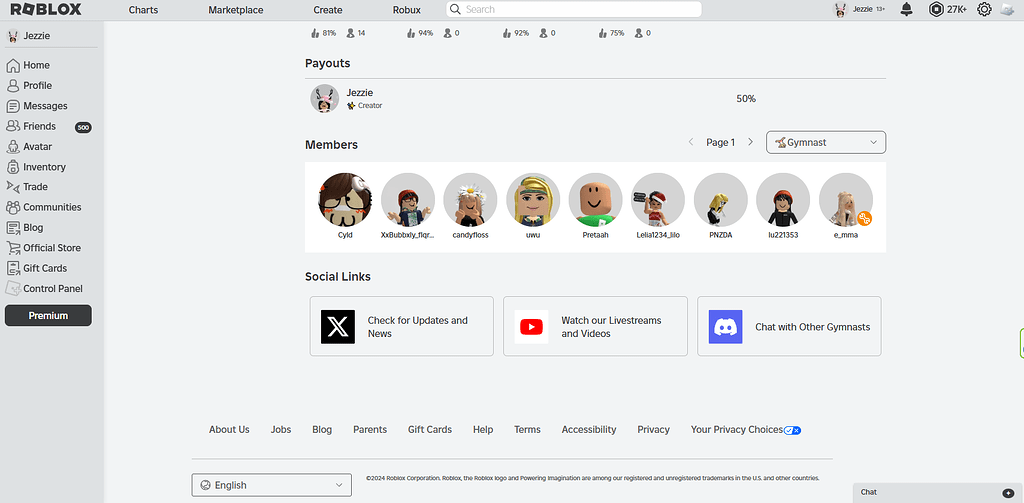Click the new chat plus icon
This screenshot has height=503, width=1024.
[1008, 493]
